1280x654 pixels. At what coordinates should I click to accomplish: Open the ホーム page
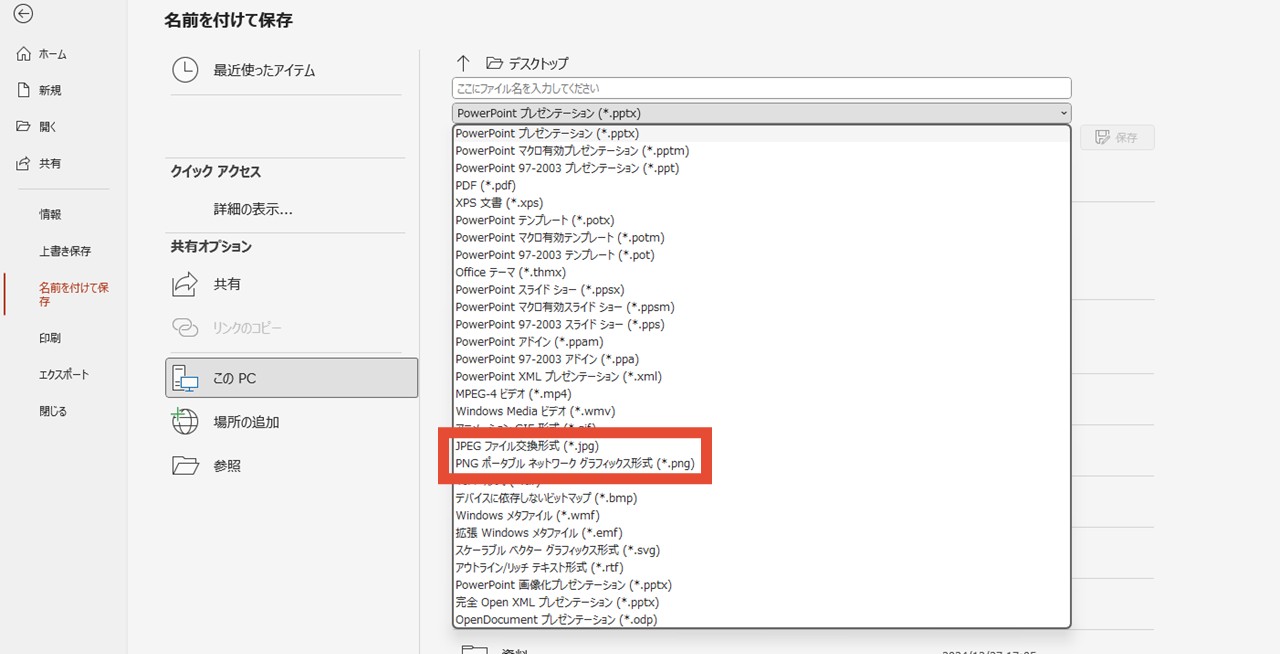[x=53, y=54]
